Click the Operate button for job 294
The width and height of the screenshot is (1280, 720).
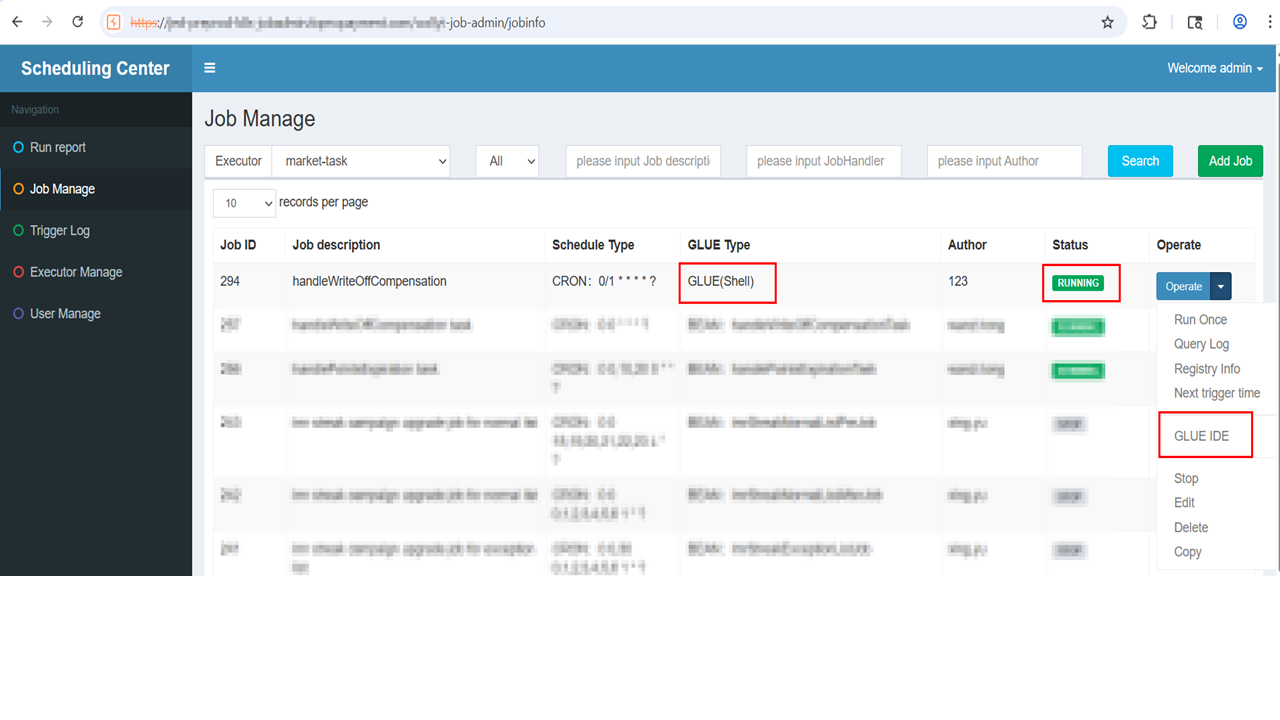1183,286
